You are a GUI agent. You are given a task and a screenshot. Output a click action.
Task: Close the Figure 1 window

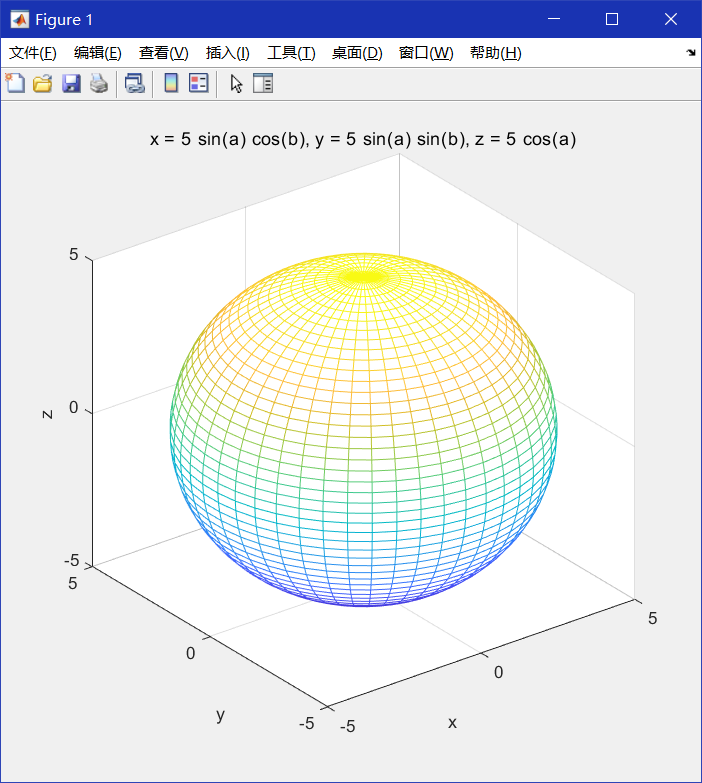[671, 19]
